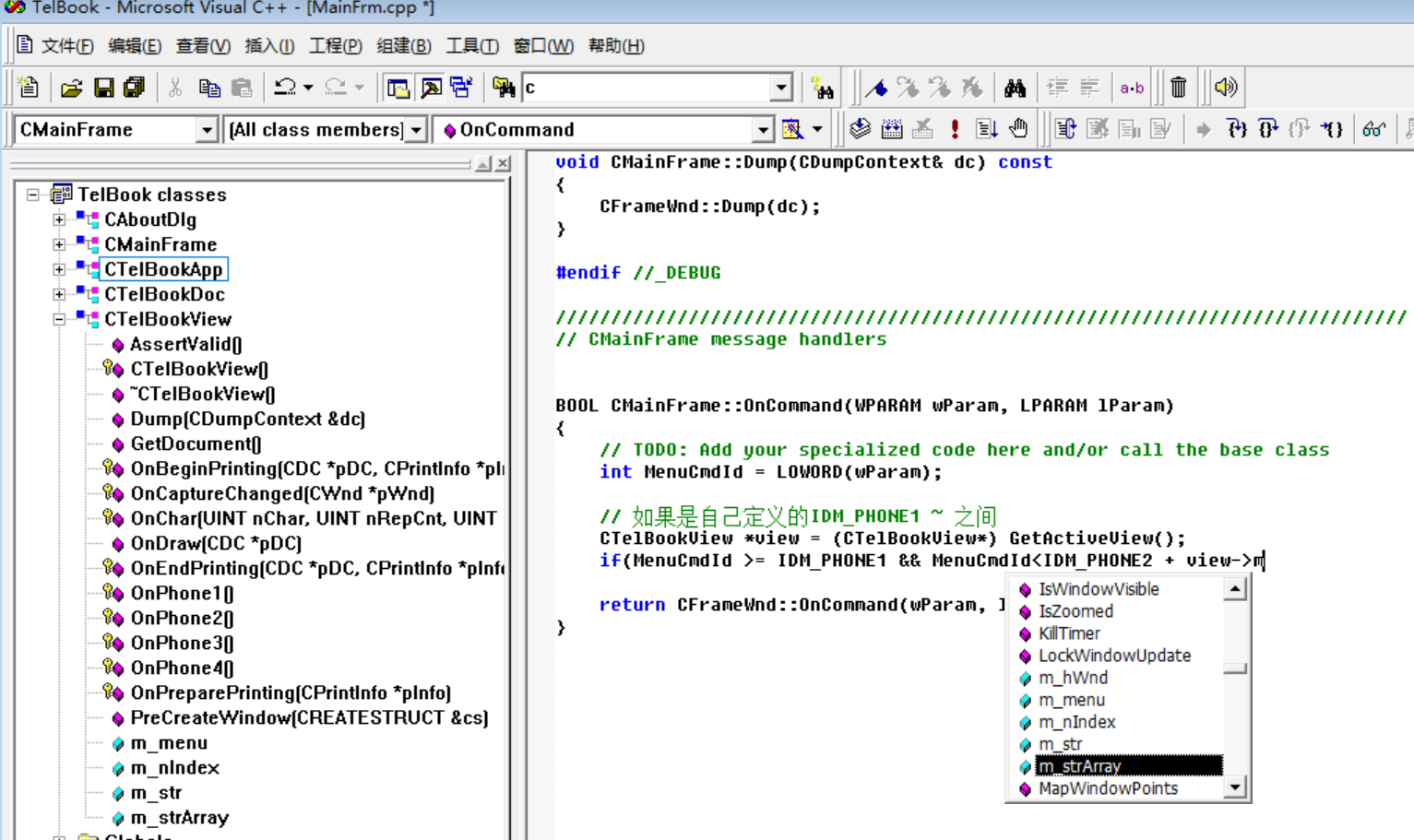This screenshot has width=1414, height=840.
Task: Click the Go debug icon
Action: click(x=987, y=129)
